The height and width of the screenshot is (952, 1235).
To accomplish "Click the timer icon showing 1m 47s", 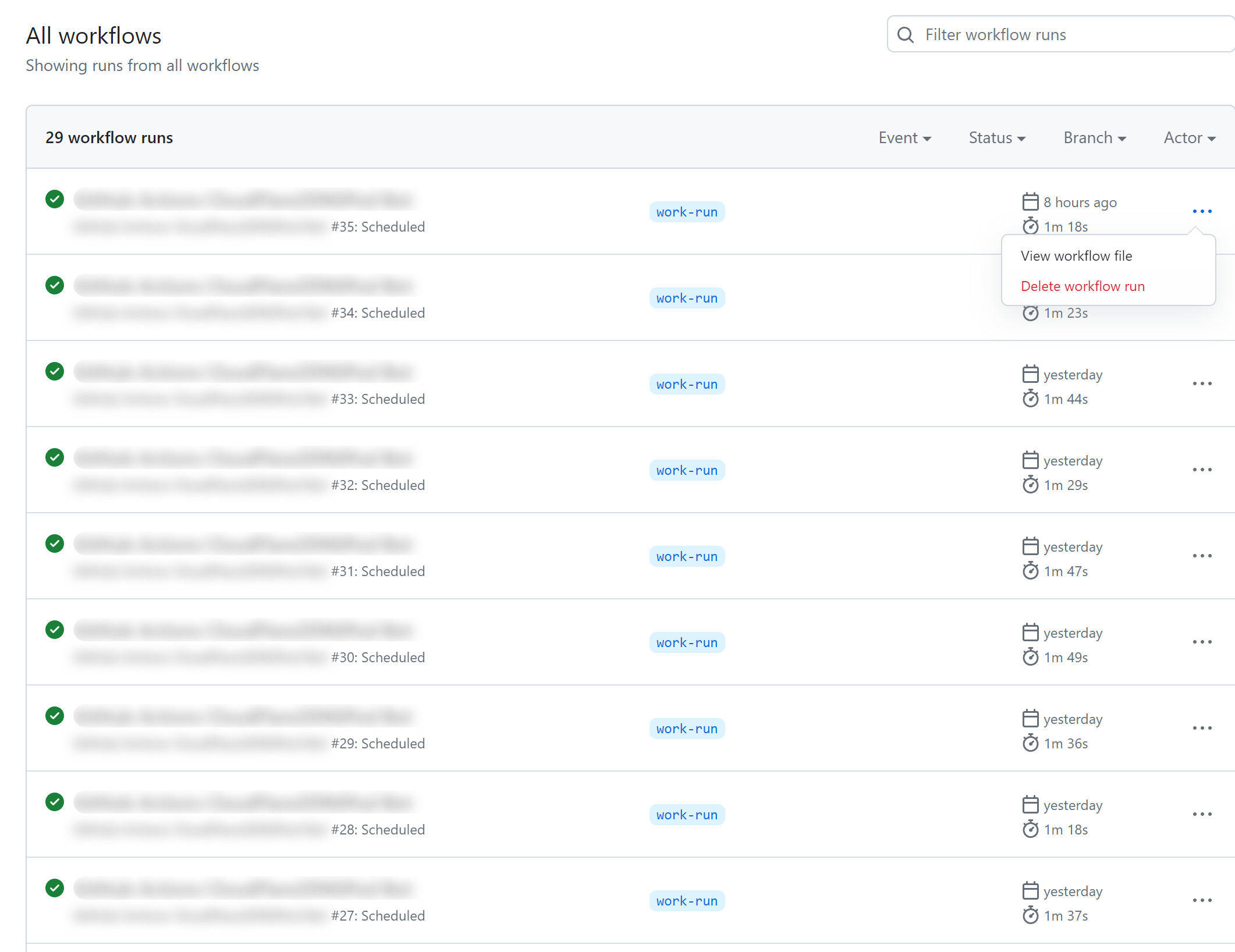I will pos(1031,571).
